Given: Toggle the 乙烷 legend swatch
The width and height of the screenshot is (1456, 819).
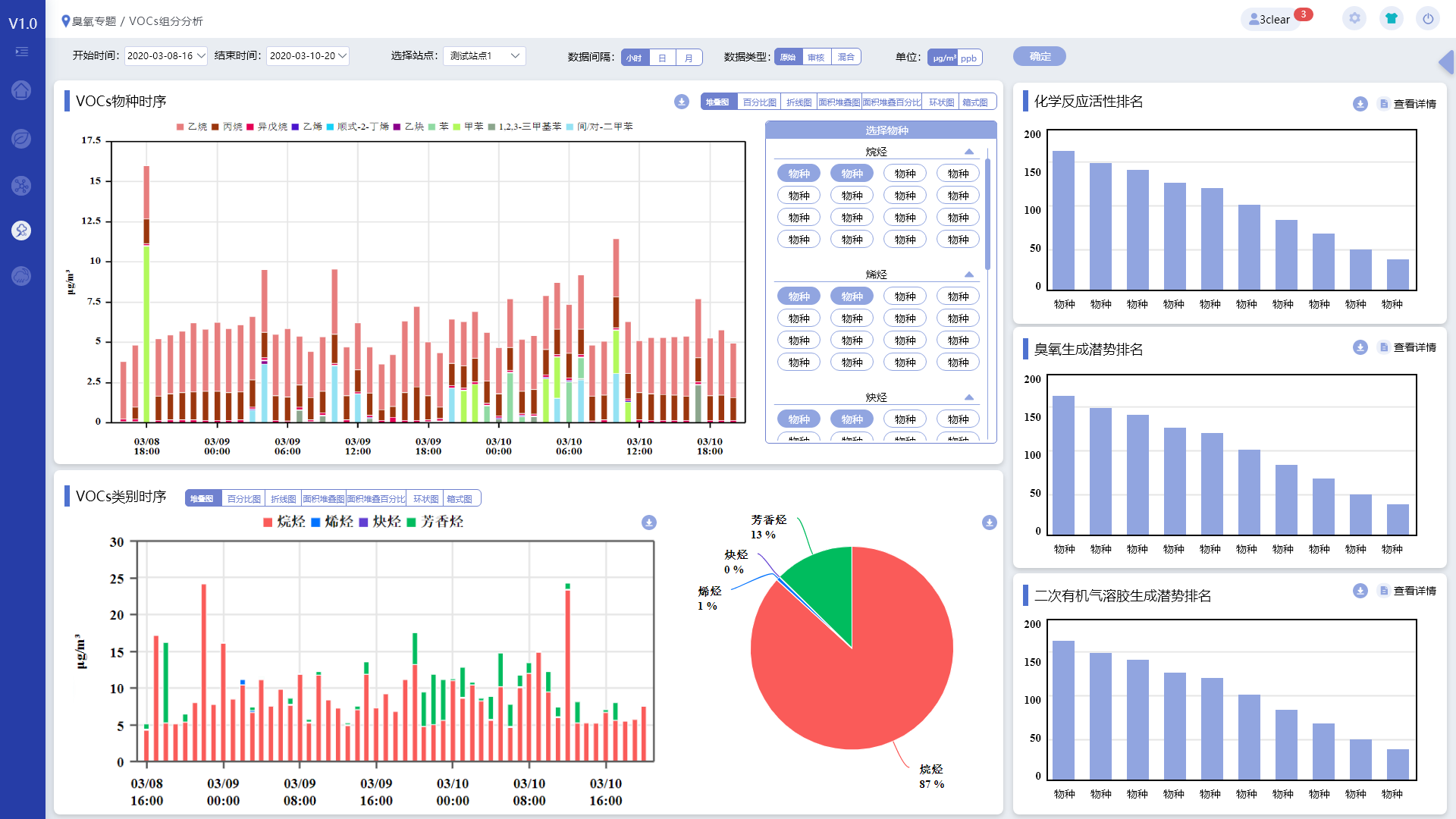Looking at the screenshot, I should [180, 127].
